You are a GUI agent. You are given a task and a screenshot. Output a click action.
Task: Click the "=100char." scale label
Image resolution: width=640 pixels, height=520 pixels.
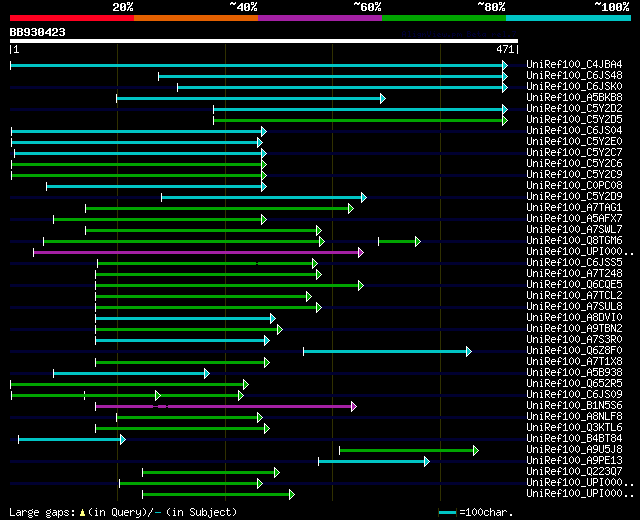click(486, 513)
